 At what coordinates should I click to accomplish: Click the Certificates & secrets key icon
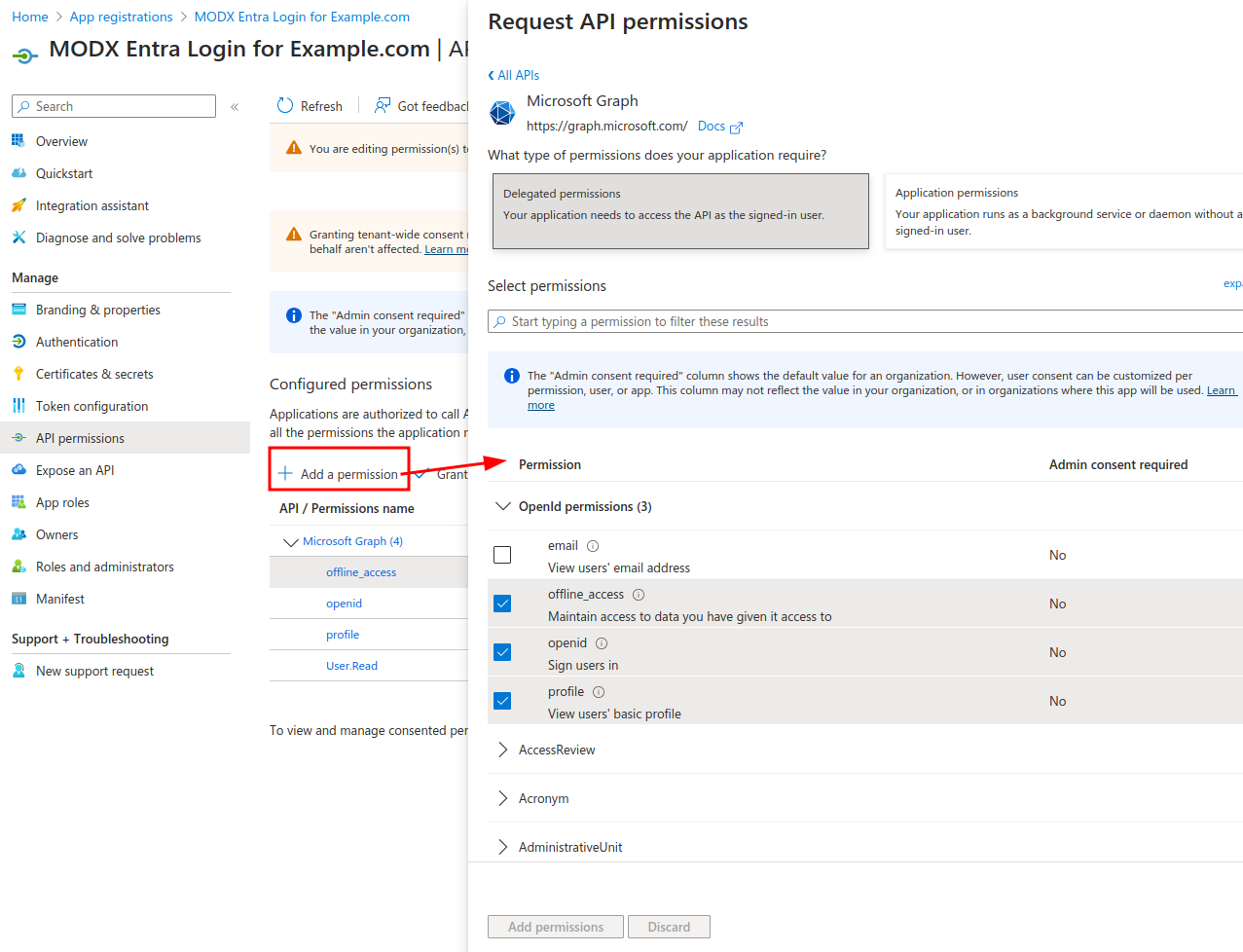click(x=18, y=374)
